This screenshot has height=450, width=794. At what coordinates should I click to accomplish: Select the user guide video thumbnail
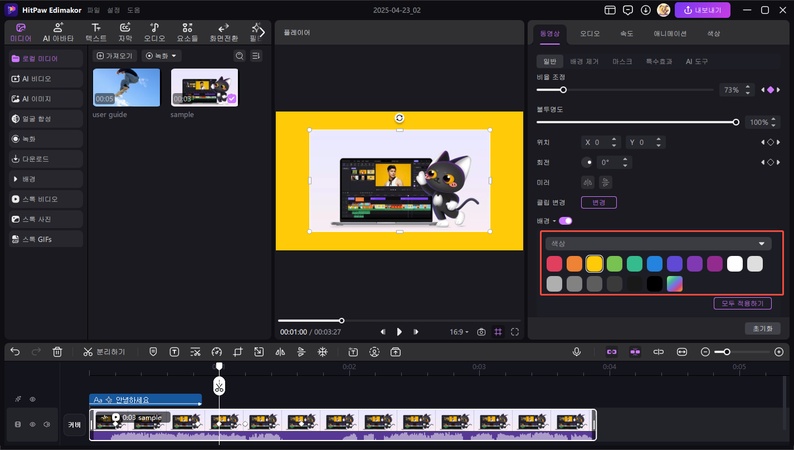127,88
